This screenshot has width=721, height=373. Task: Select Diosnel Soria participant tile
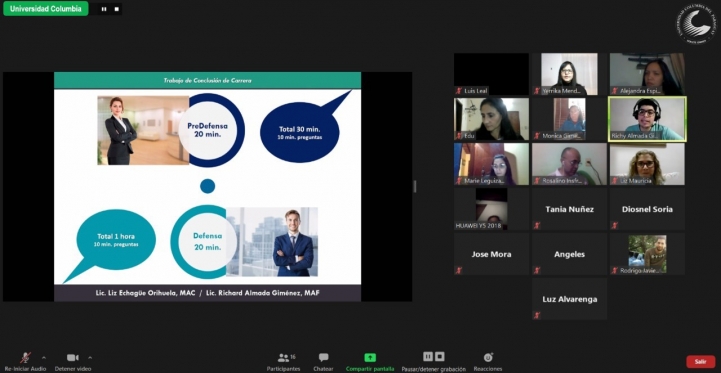pyautogui.click(x=647, y=209)
